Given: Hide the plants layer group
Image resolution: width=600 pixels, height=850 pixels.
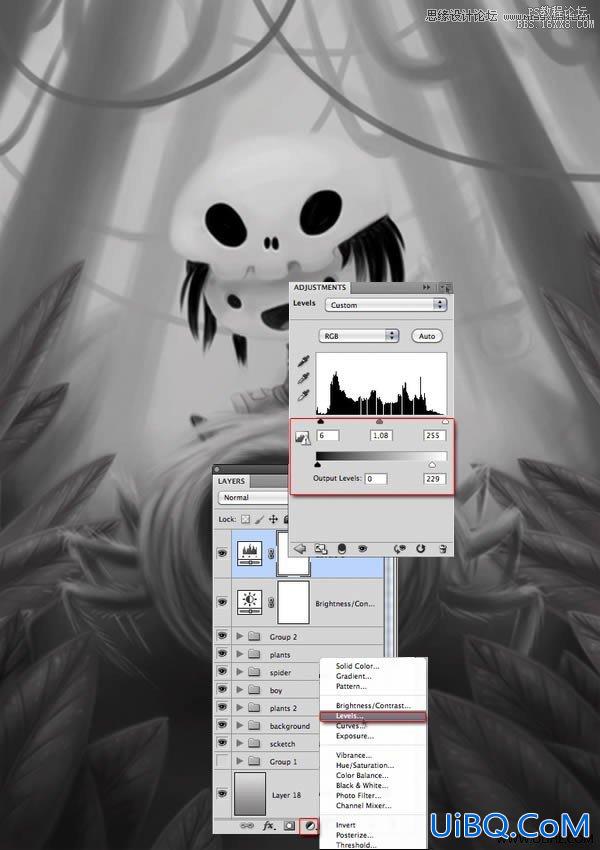Looking at the screenshot, I should pos(222,653).
